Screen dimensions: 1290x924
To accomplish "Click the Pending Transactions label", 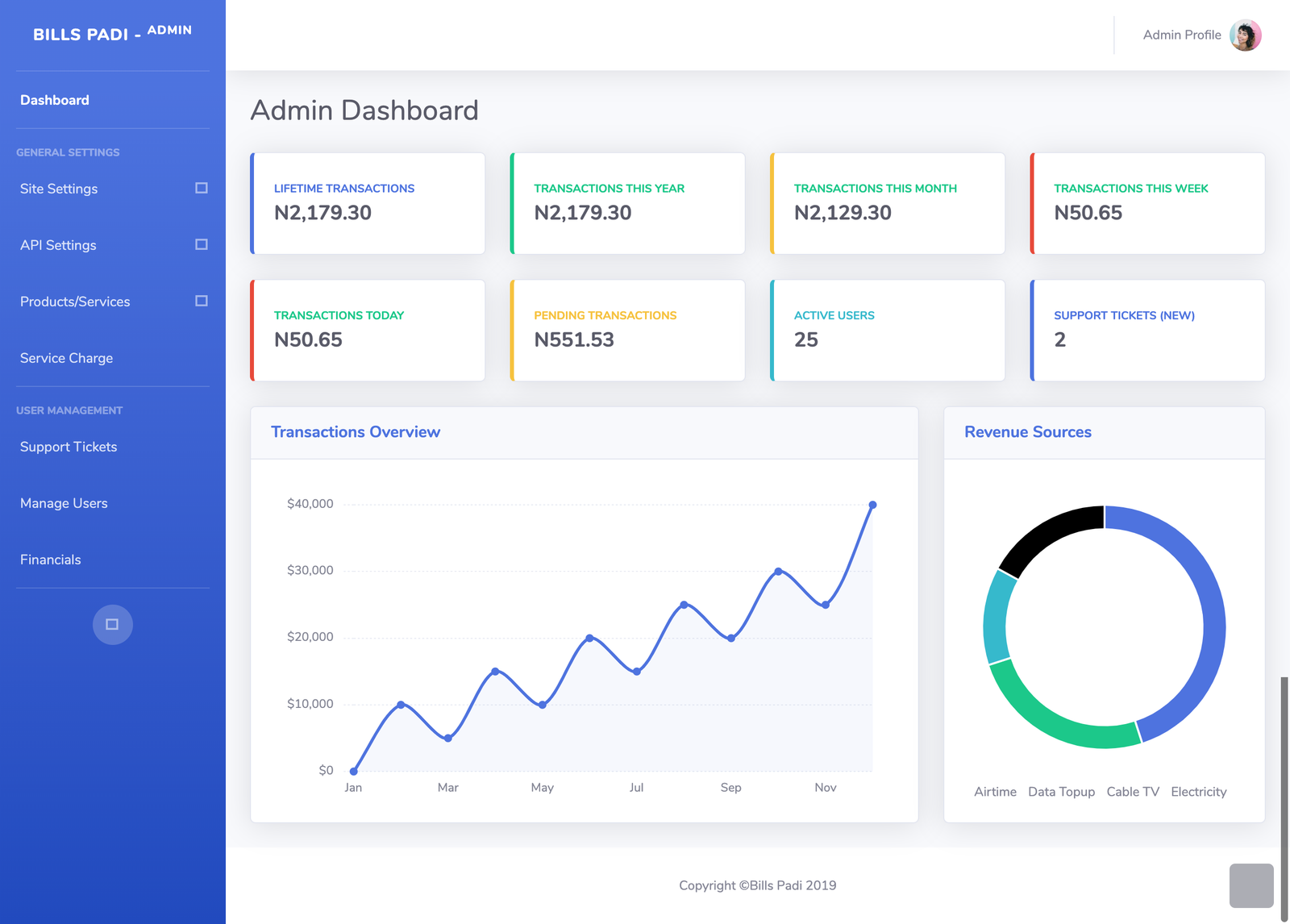I will 605,315.
